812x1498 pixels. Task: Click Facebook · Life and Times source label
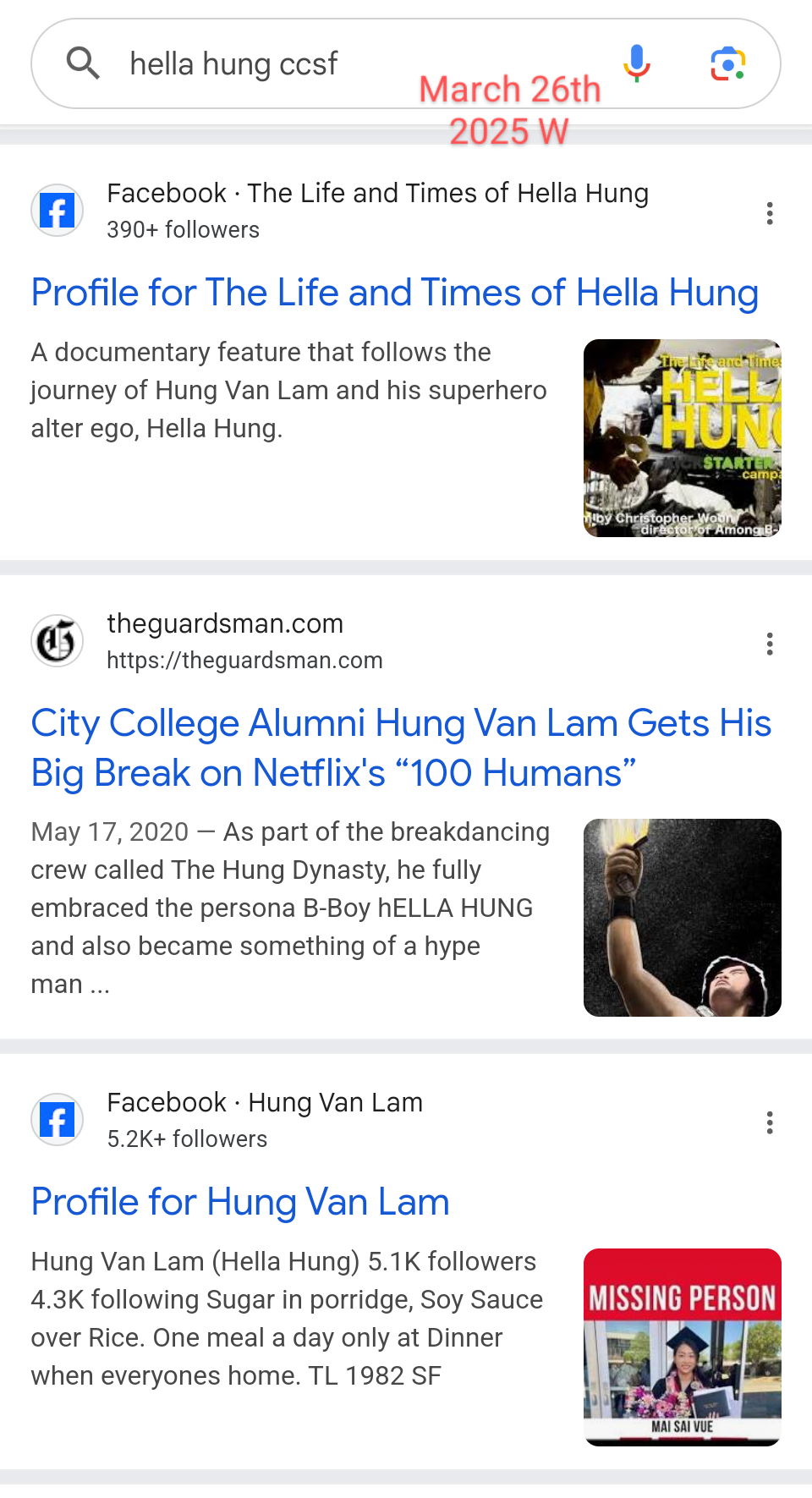click(377, 194)
